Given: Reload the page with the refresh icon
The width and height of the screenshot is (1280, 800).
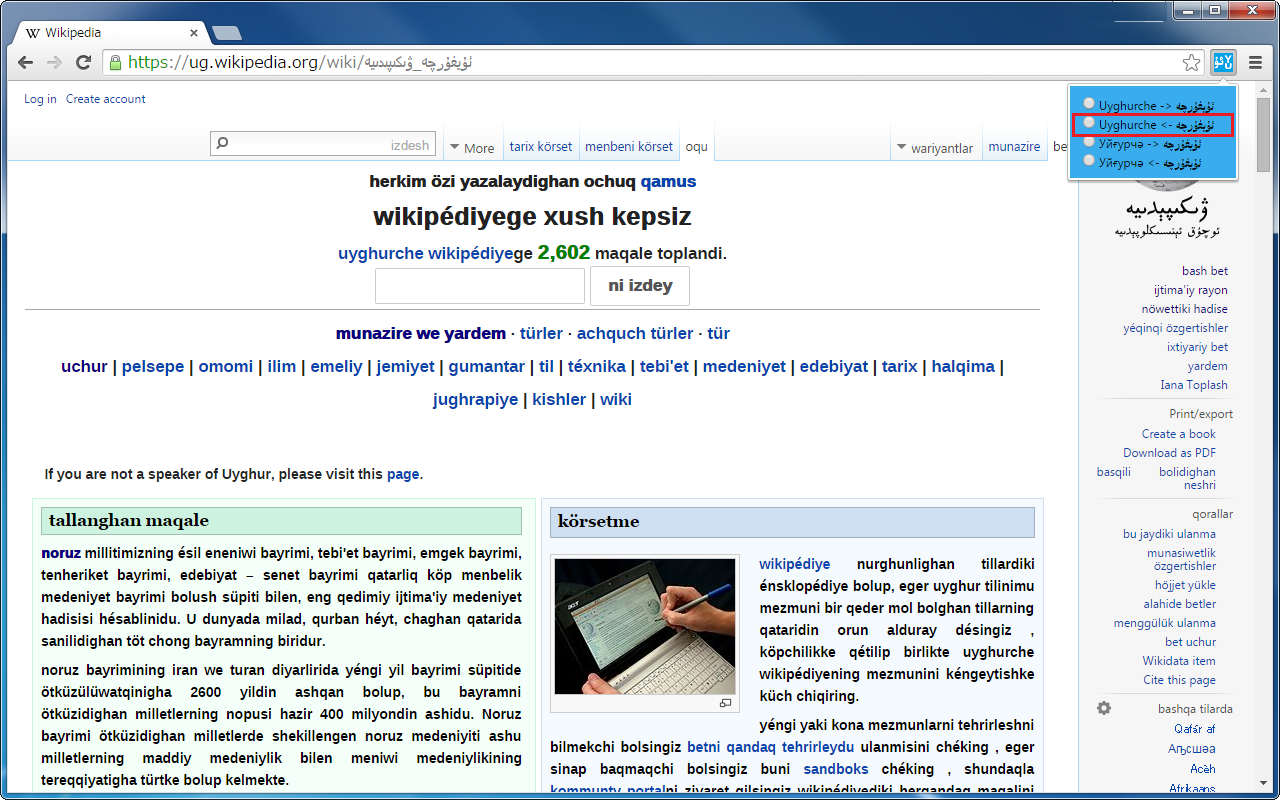Looking at the screenshot, I should 84,63.
